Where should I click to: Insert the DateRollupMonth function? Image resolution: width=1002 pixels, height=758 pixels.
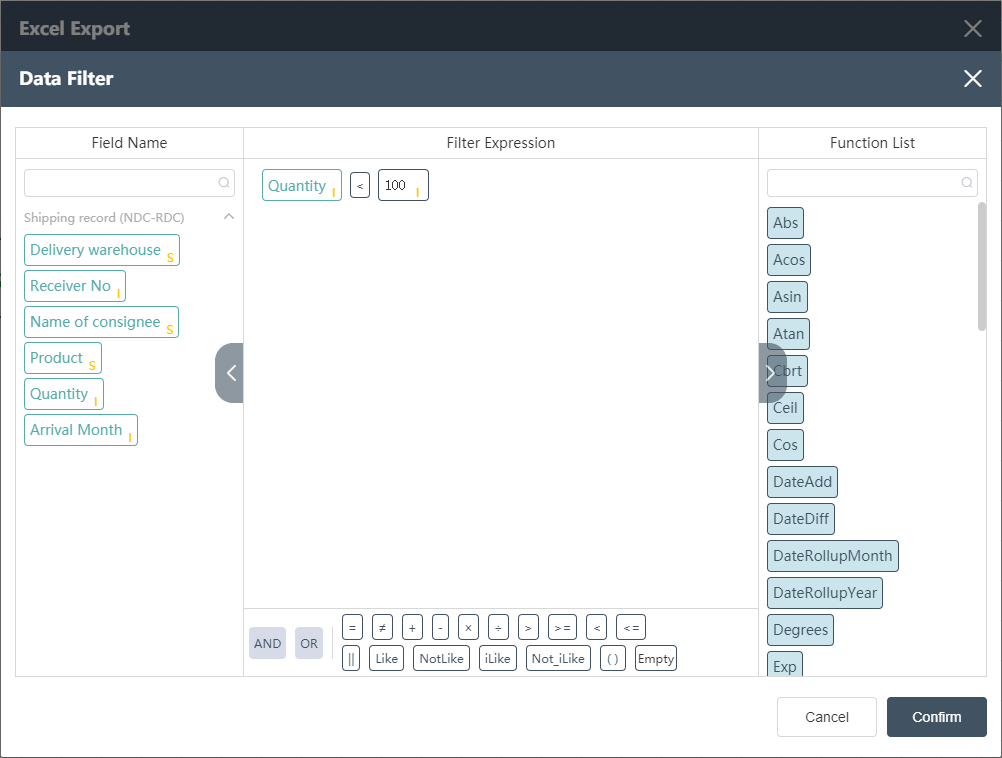(833, 556)
